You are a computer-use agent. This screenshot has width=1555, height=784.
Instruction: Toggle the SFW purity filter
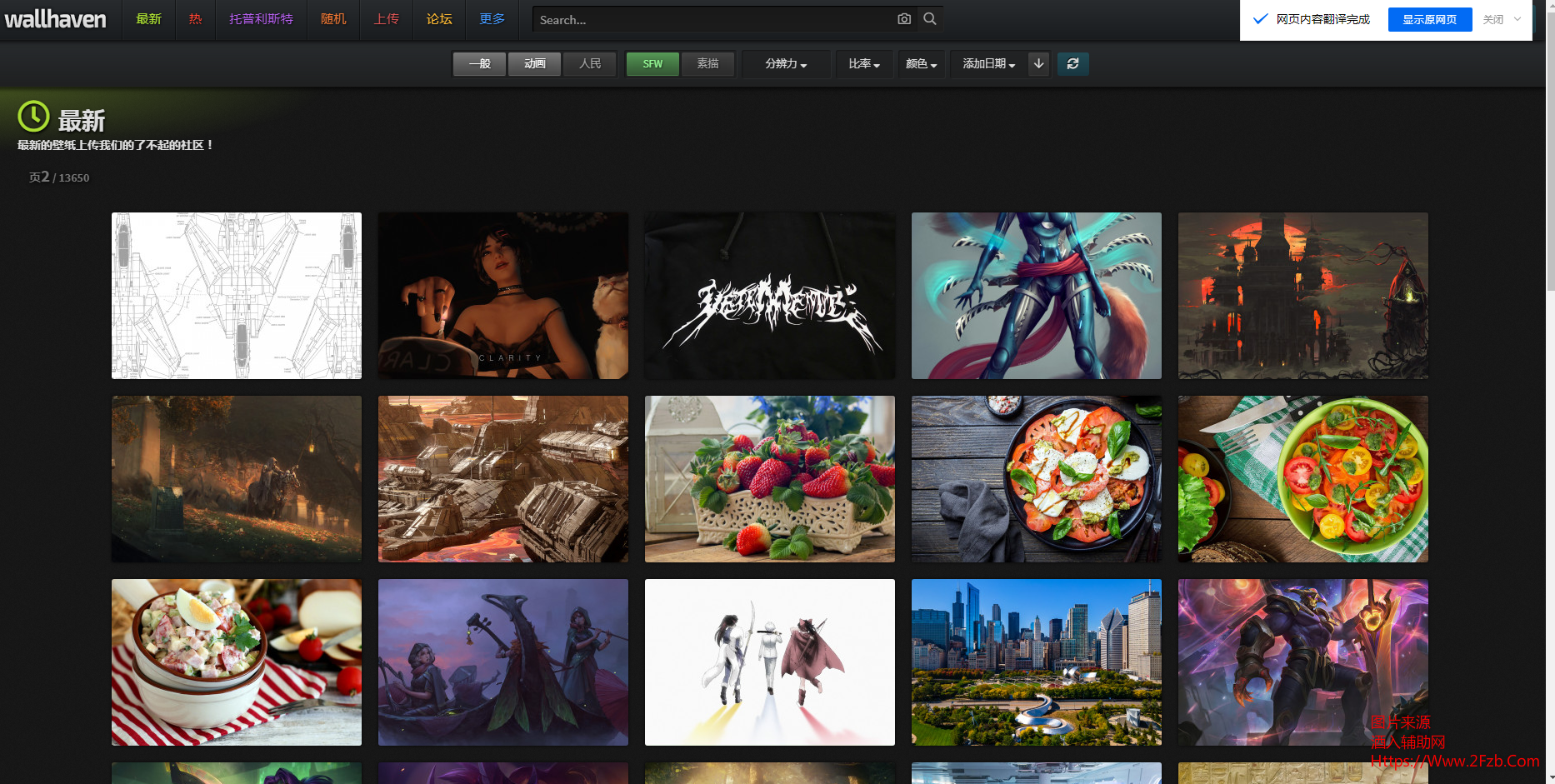pyautogui.click(x=652, y=63)
